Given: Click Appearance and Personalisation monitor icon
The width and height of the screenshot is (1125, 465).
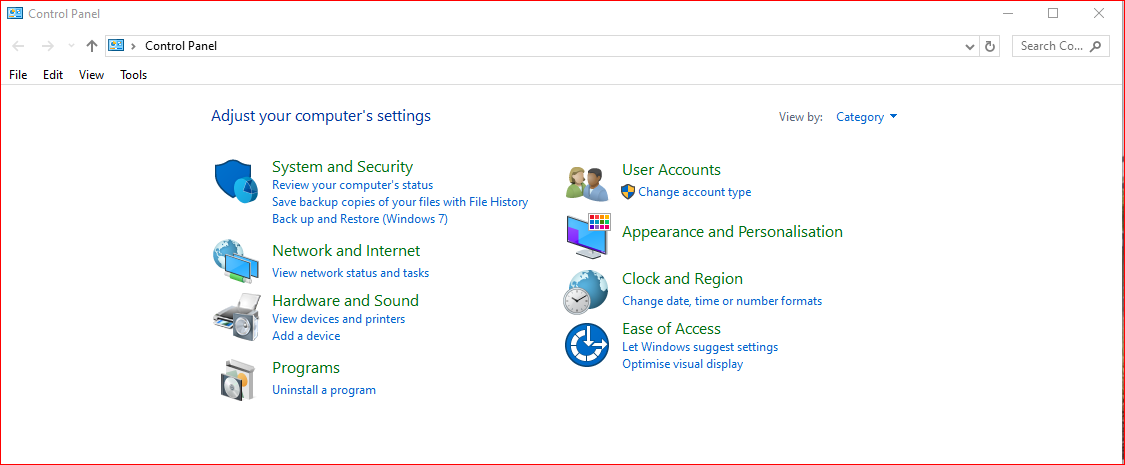Looking at the screenshot, I should 588,236.
